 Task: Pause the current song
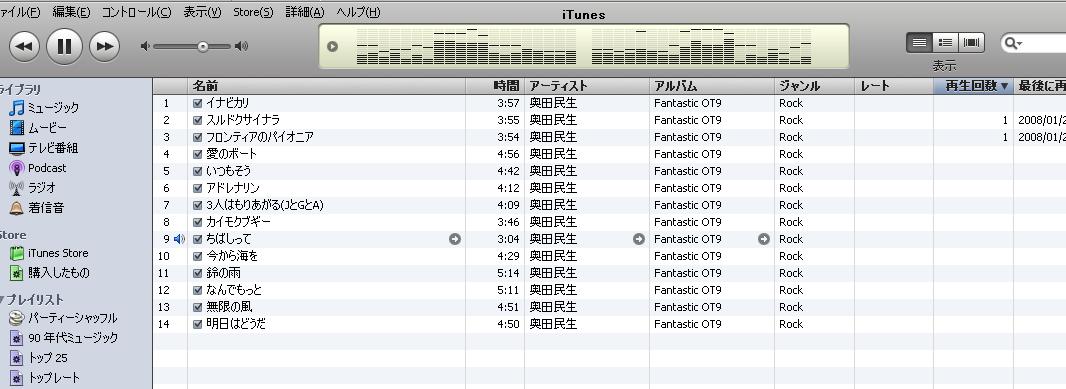[x=65, y=46]
